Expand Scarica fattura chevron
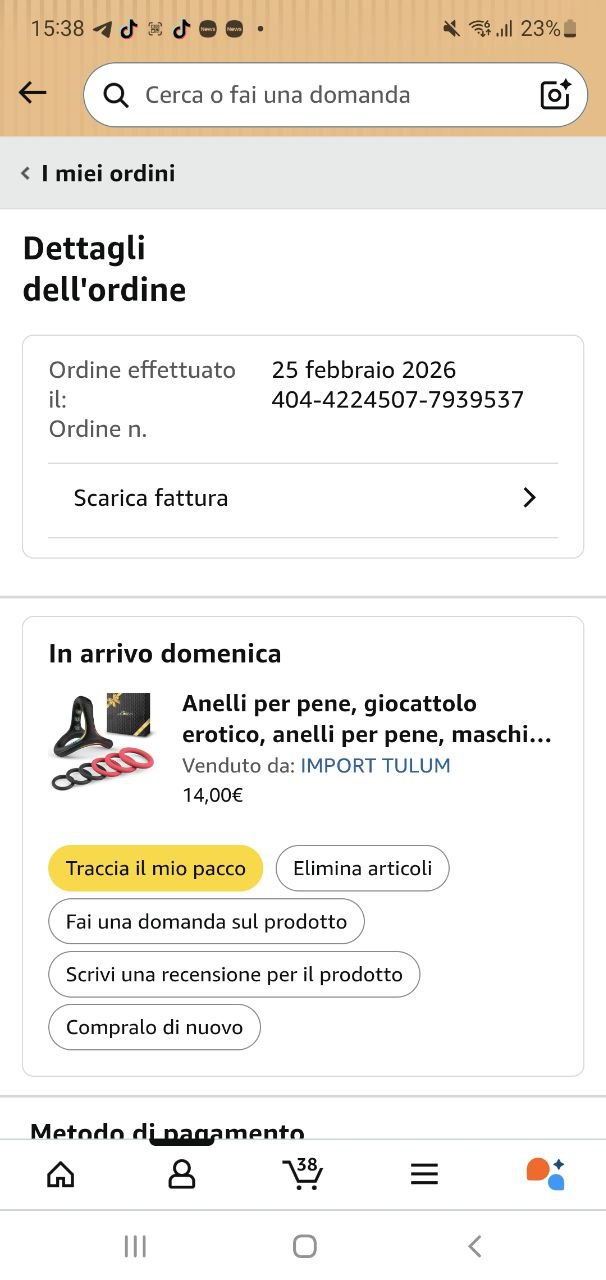606x1280 pixels. pos(529,498)
